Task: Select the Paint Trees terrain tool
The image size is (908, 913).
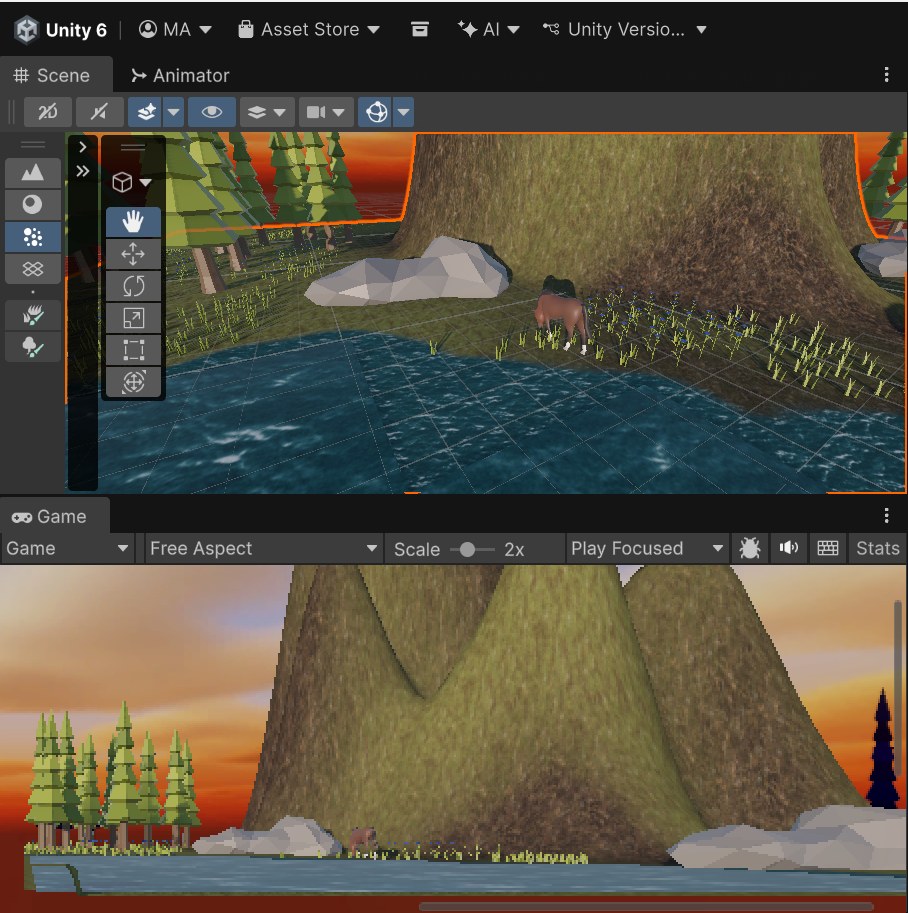Action: click(33, 347)
